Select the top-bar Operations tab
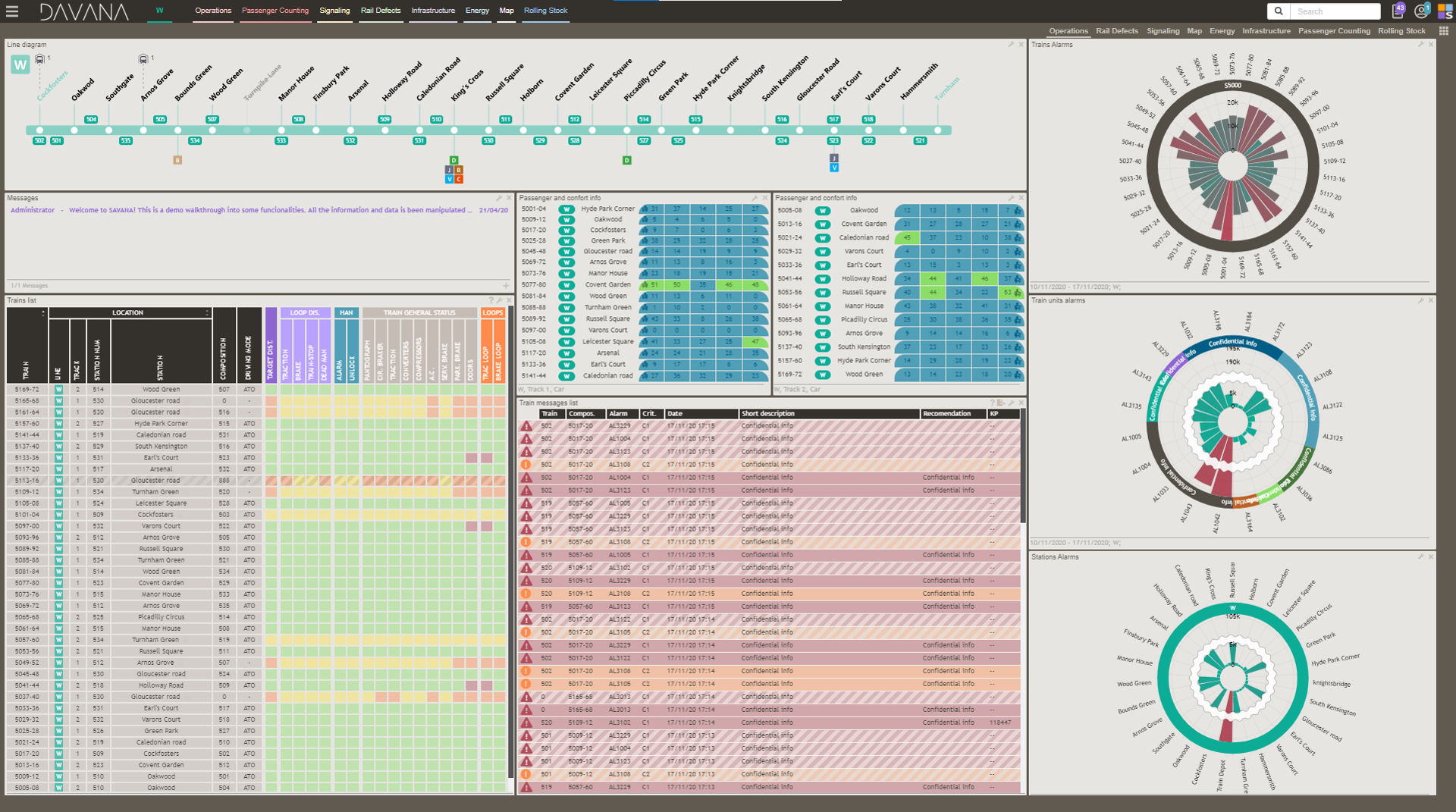The image size is (1456, 812). click(213, 11)
